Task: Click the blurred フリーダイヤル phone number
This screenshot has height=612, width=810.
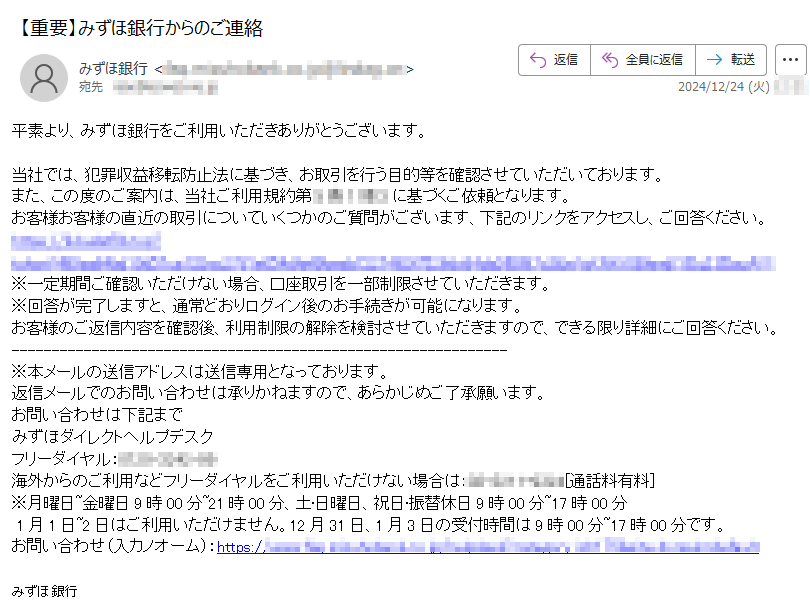Action: 167,459
